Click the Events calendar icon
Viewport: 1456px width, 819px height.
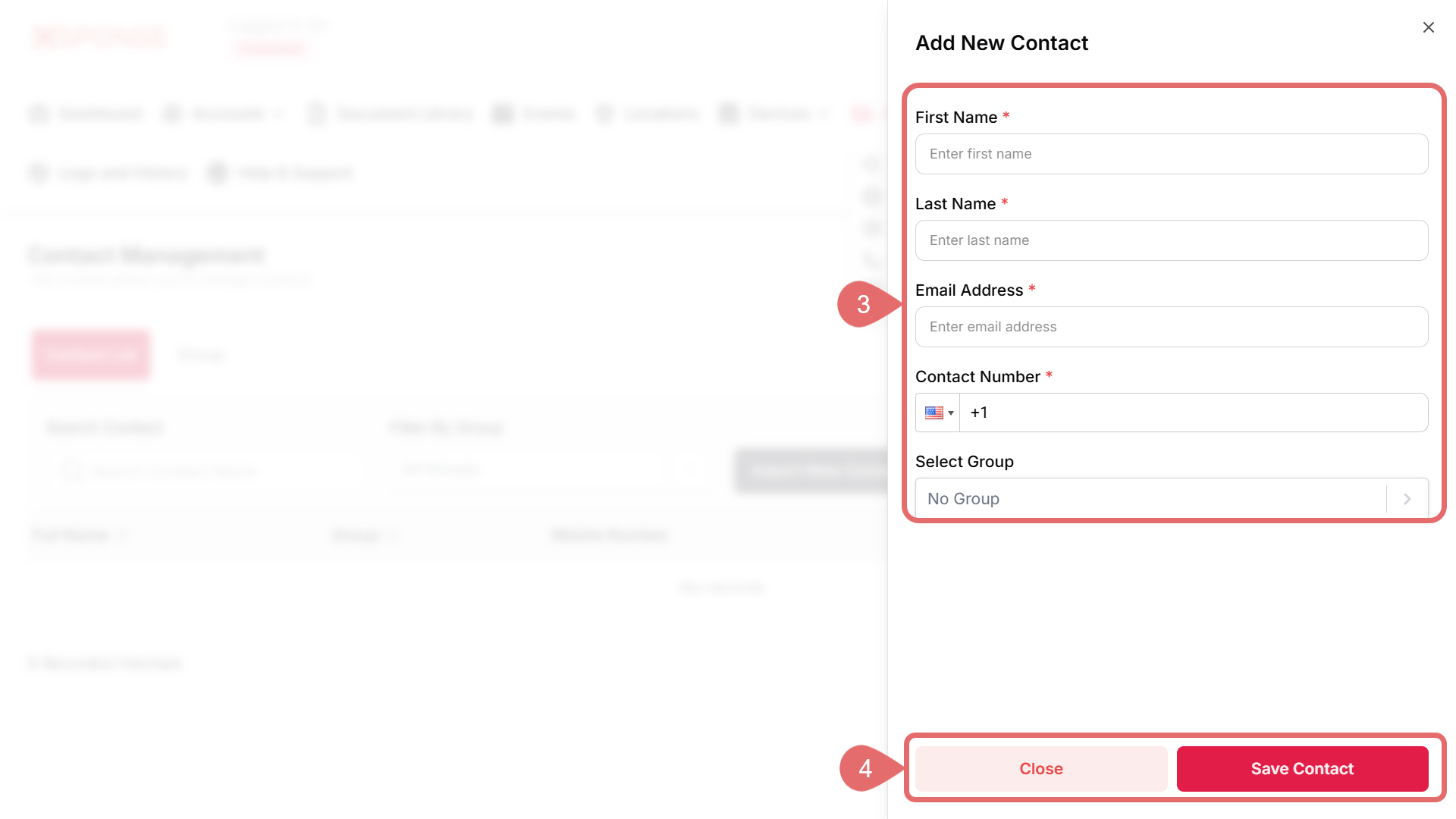502,114
